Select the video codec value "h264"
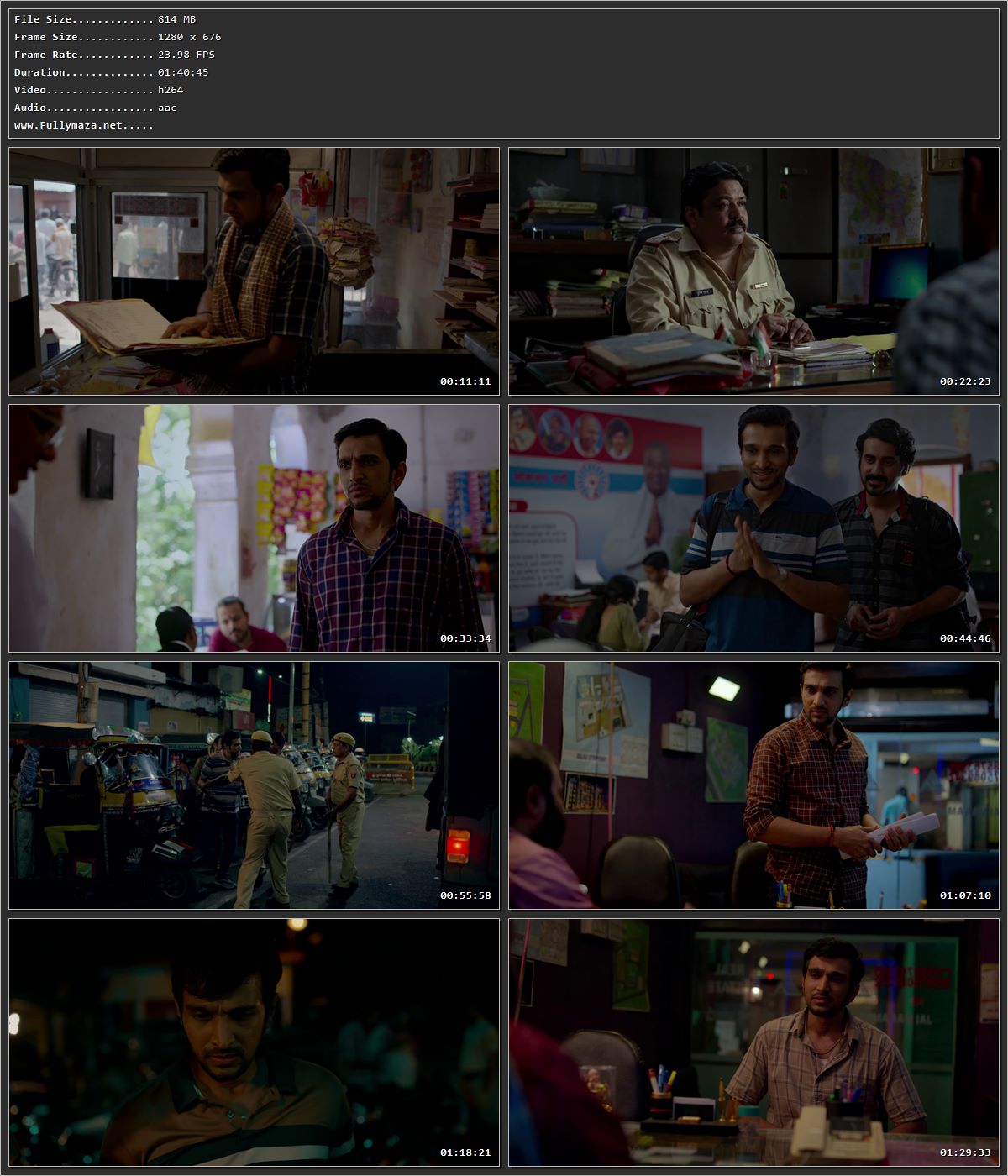Screen dimensions: 1008x1176 171,90
